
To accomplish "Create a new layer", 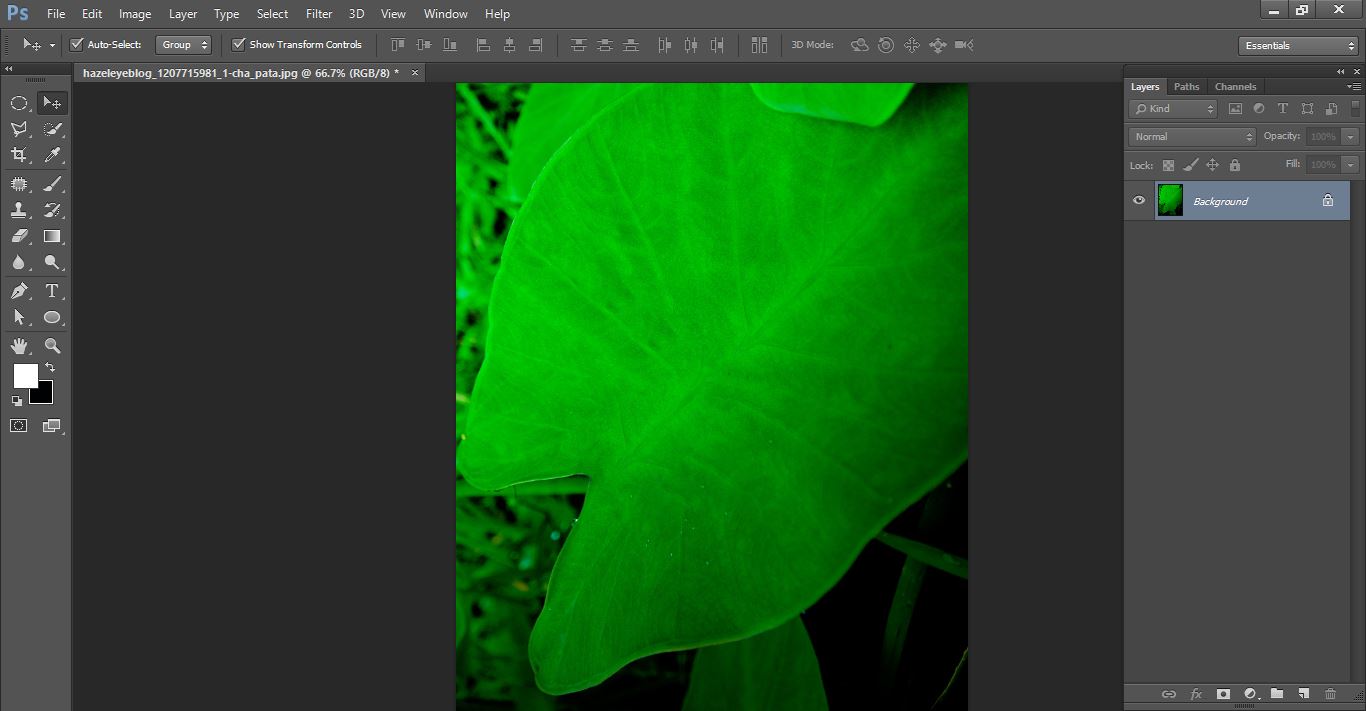I will 1303,693.
